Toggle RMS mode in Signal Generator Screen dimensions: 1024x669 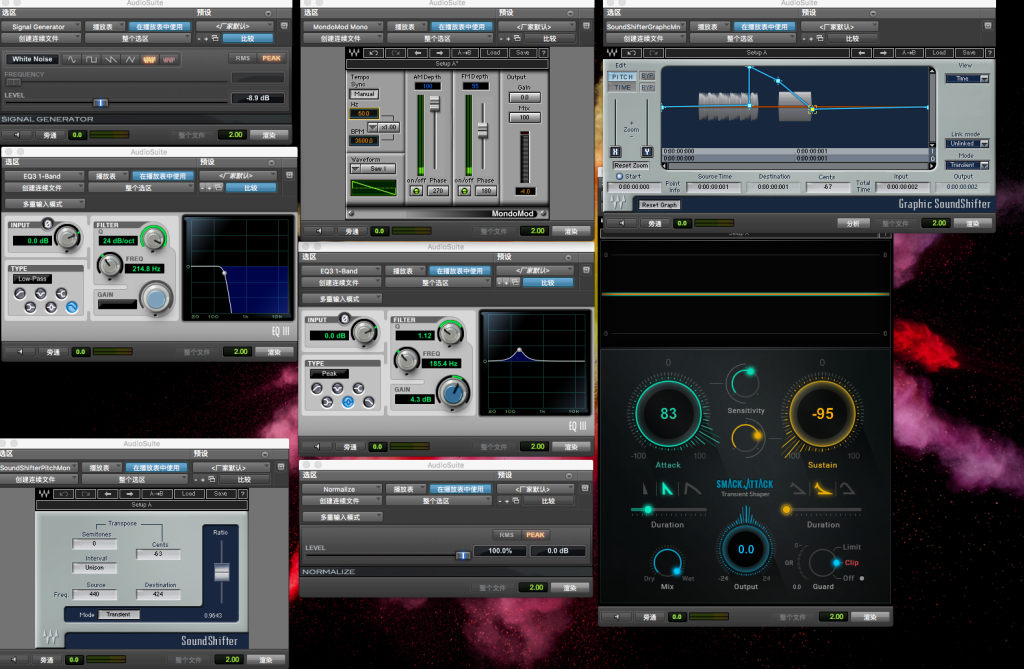coord(243,58)
